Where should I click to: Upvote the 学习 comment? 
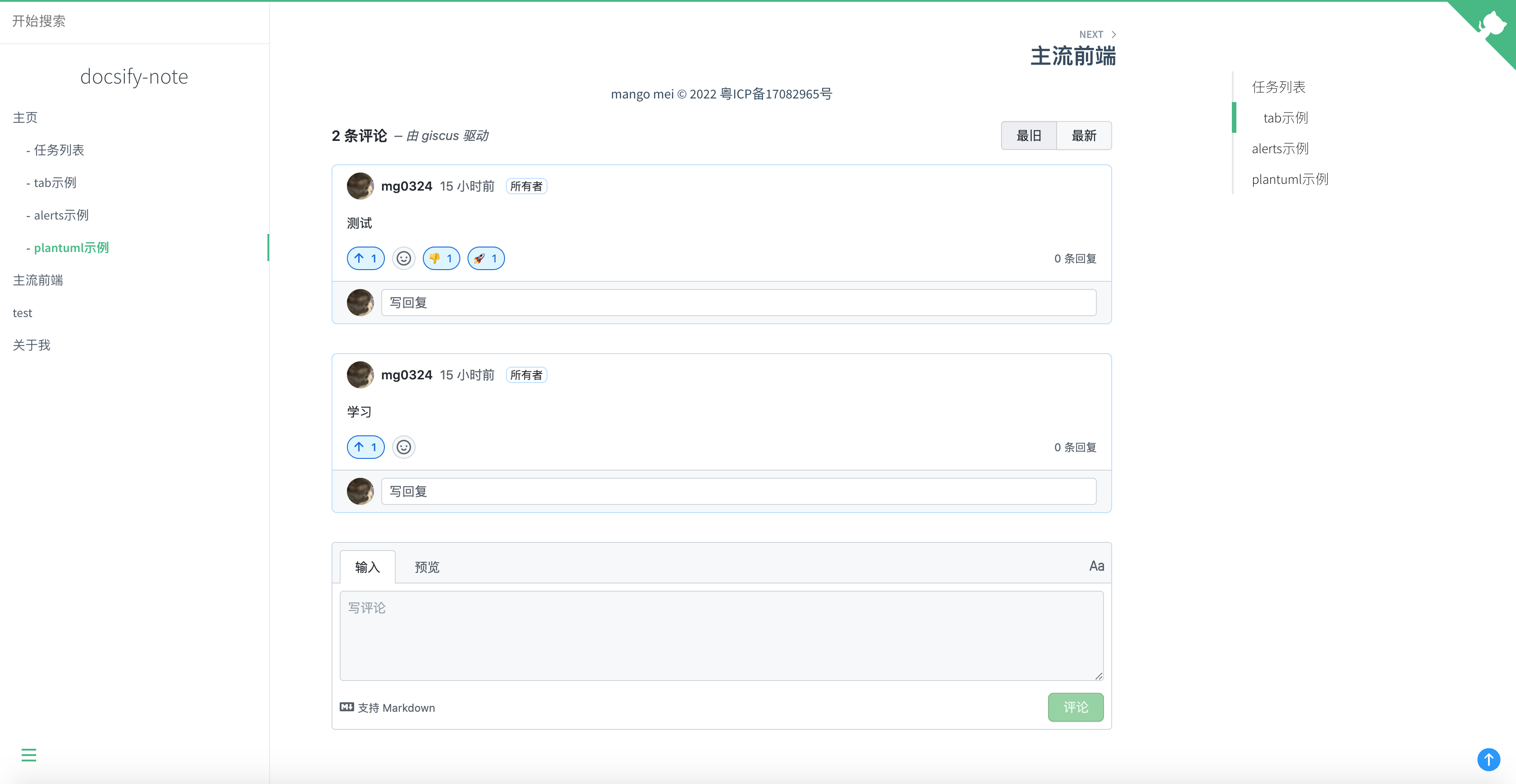(x=365, y=447)
